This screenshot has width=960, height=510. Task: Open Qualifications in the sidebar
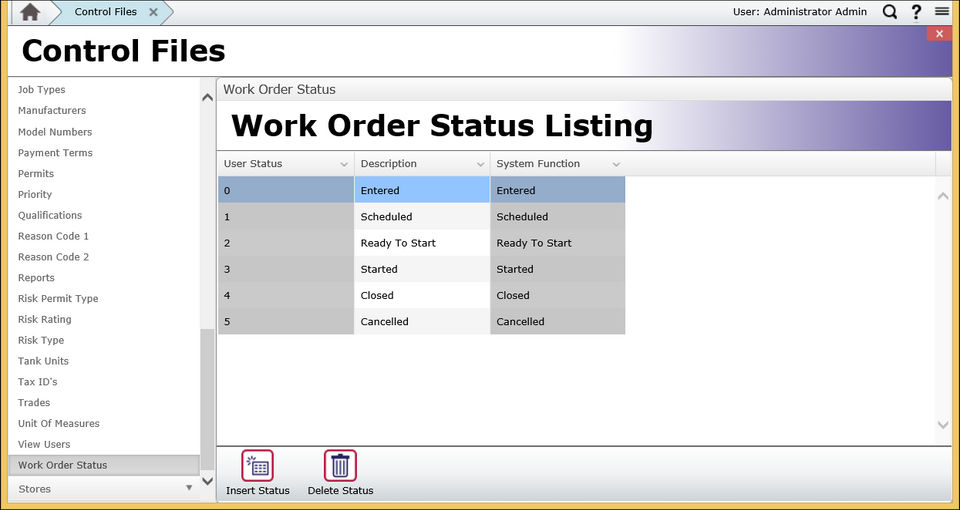pos(50,215)
